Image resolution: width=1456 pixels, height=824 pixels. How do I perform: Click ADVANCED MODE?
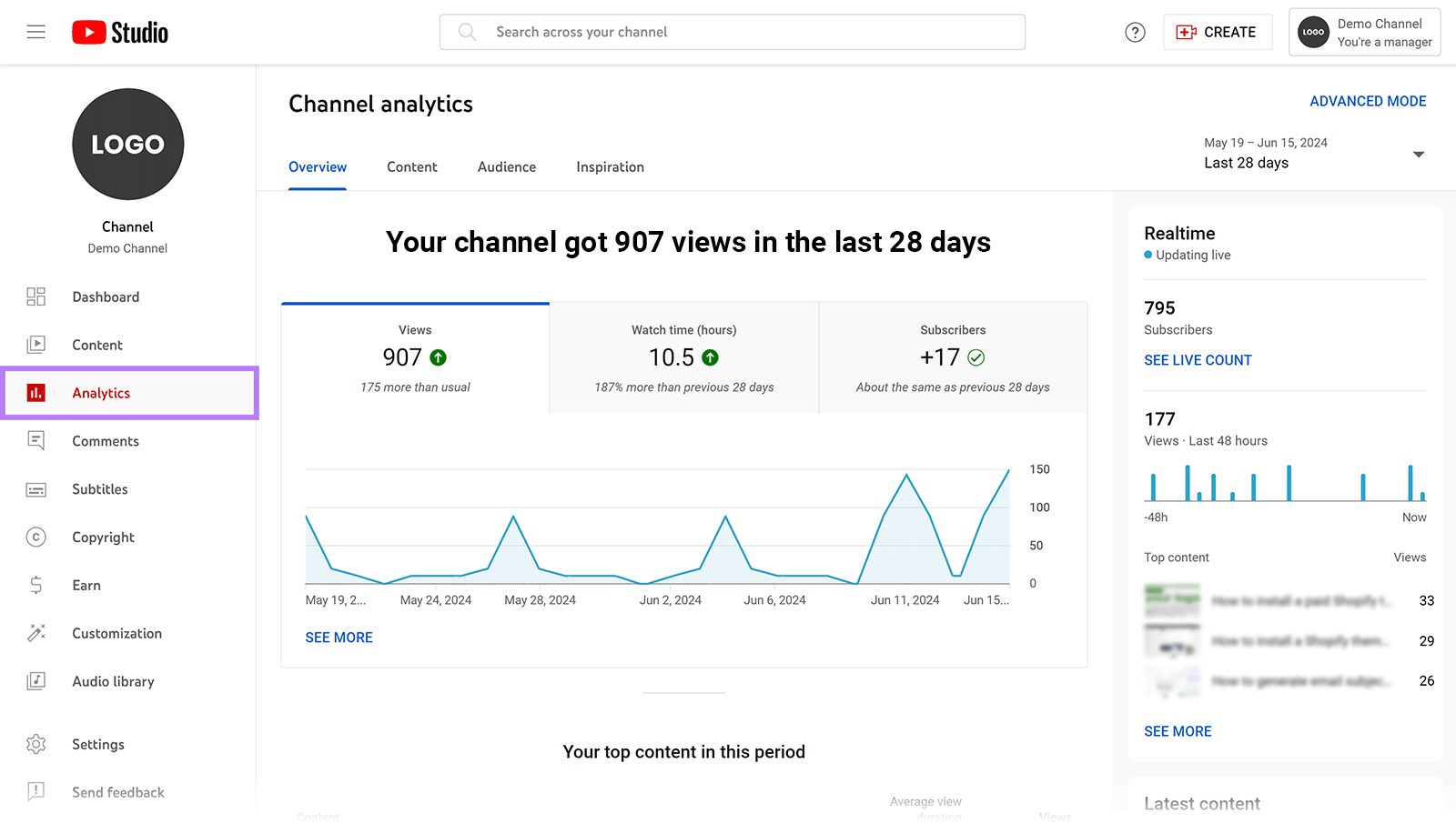[1368, 101]
